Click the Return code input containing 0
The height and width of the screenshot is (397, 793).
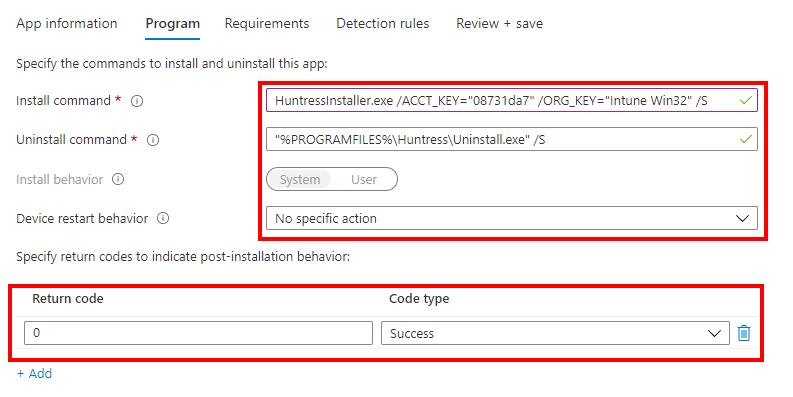[x=198, y=333]
